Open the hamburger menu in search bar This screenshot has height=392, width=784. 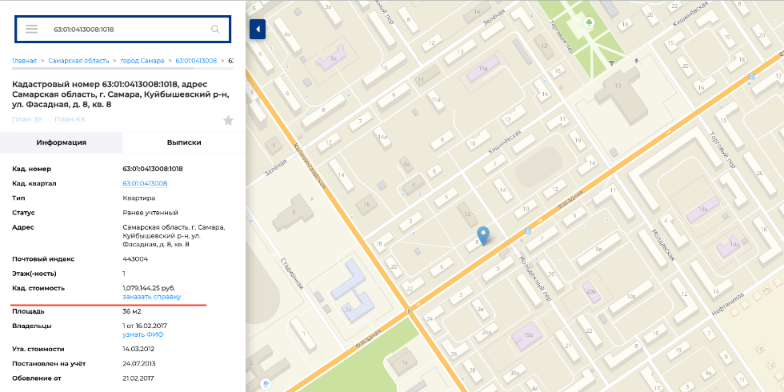tap(32, 29)
